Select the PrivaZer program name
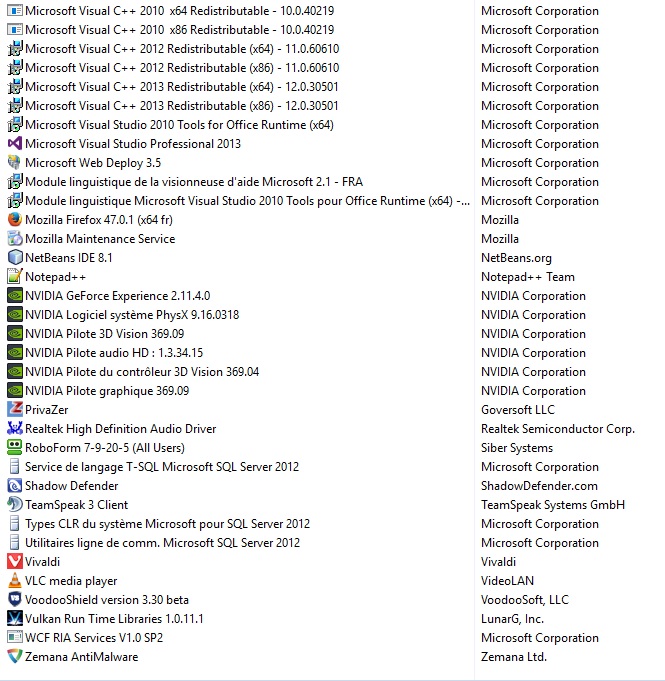This screenshot has height=681, width=665. tap(46, 410)
